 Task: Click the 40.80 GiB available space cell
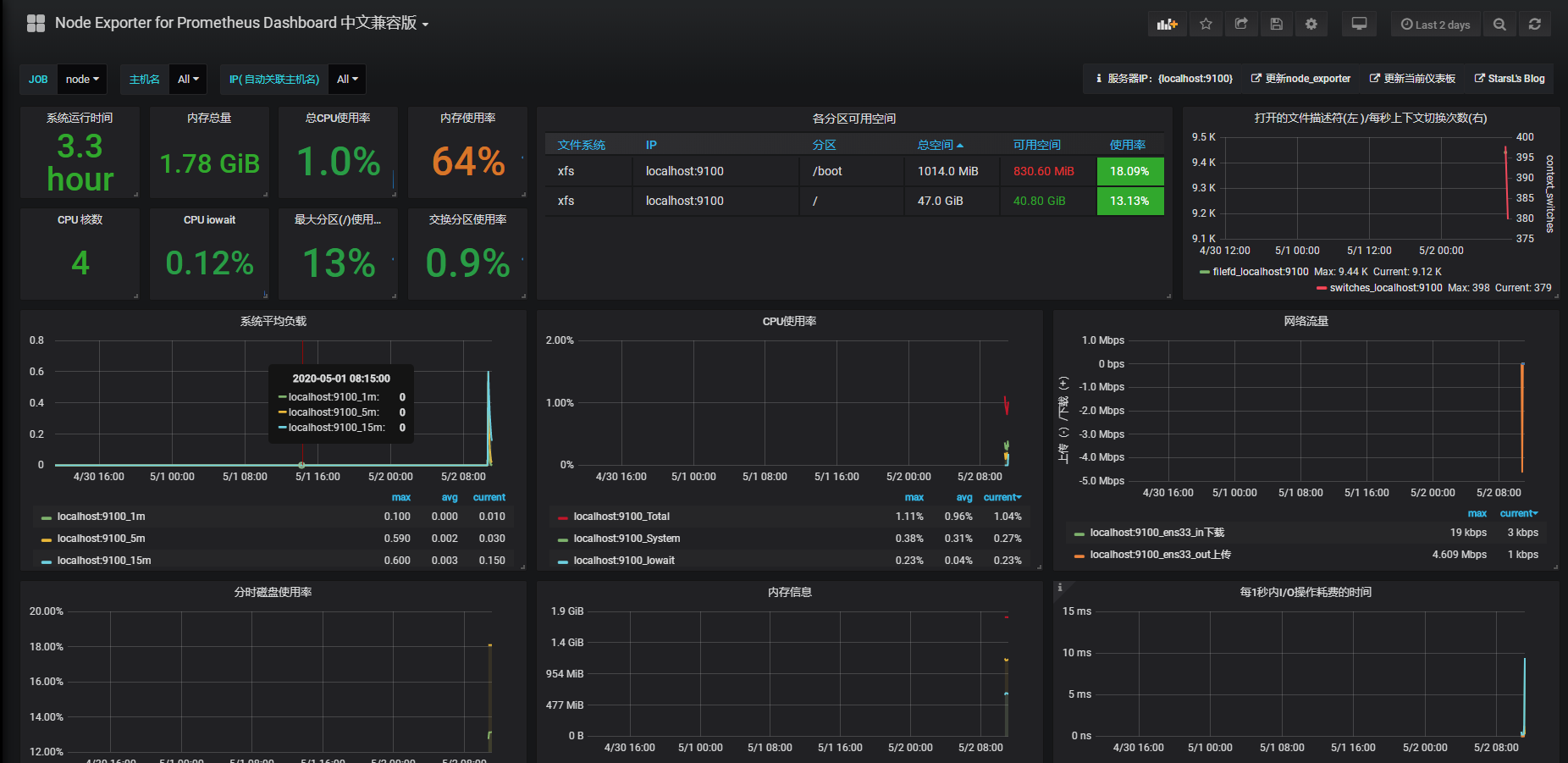click(x=1047, y=201)
